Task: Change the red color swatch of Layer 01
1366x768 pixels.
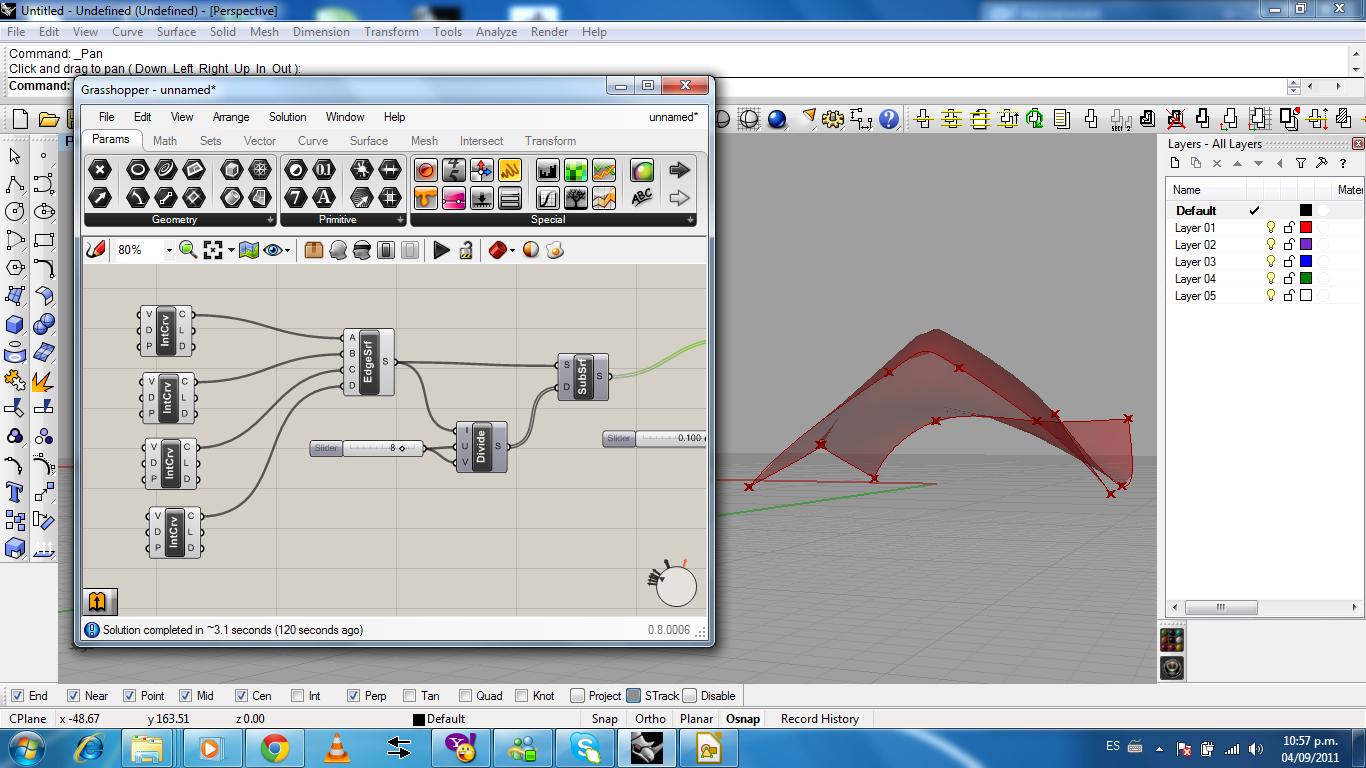Action: tap(1306, 228)
